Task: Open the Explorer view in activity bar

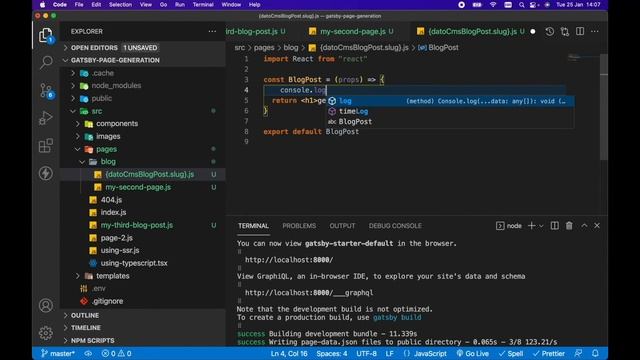Action: click(x=46, y=36)
